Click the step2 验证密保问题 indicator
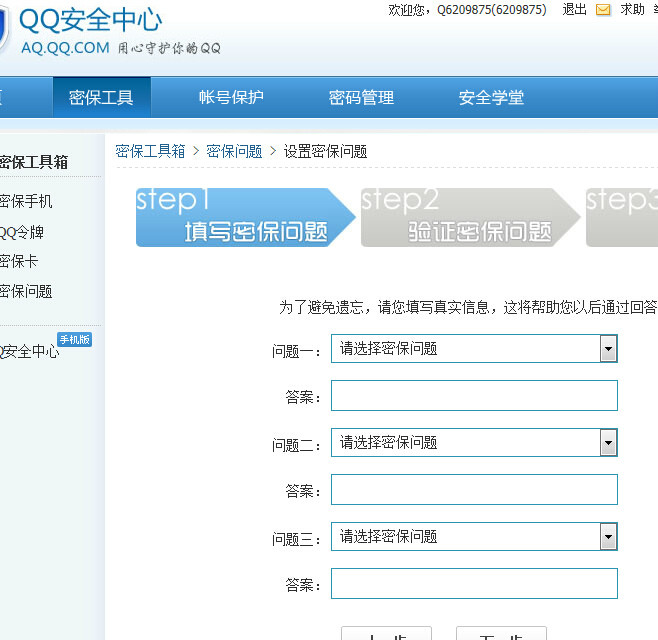This screenshot has width=658, height=640. [470, 217]
